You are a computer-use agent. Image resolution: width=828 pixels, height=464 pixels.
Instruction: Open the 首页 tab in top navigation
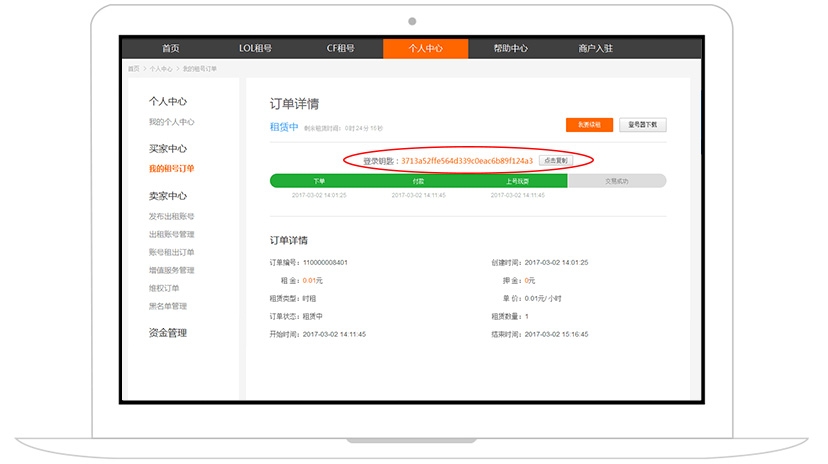[x=170, y=48]
